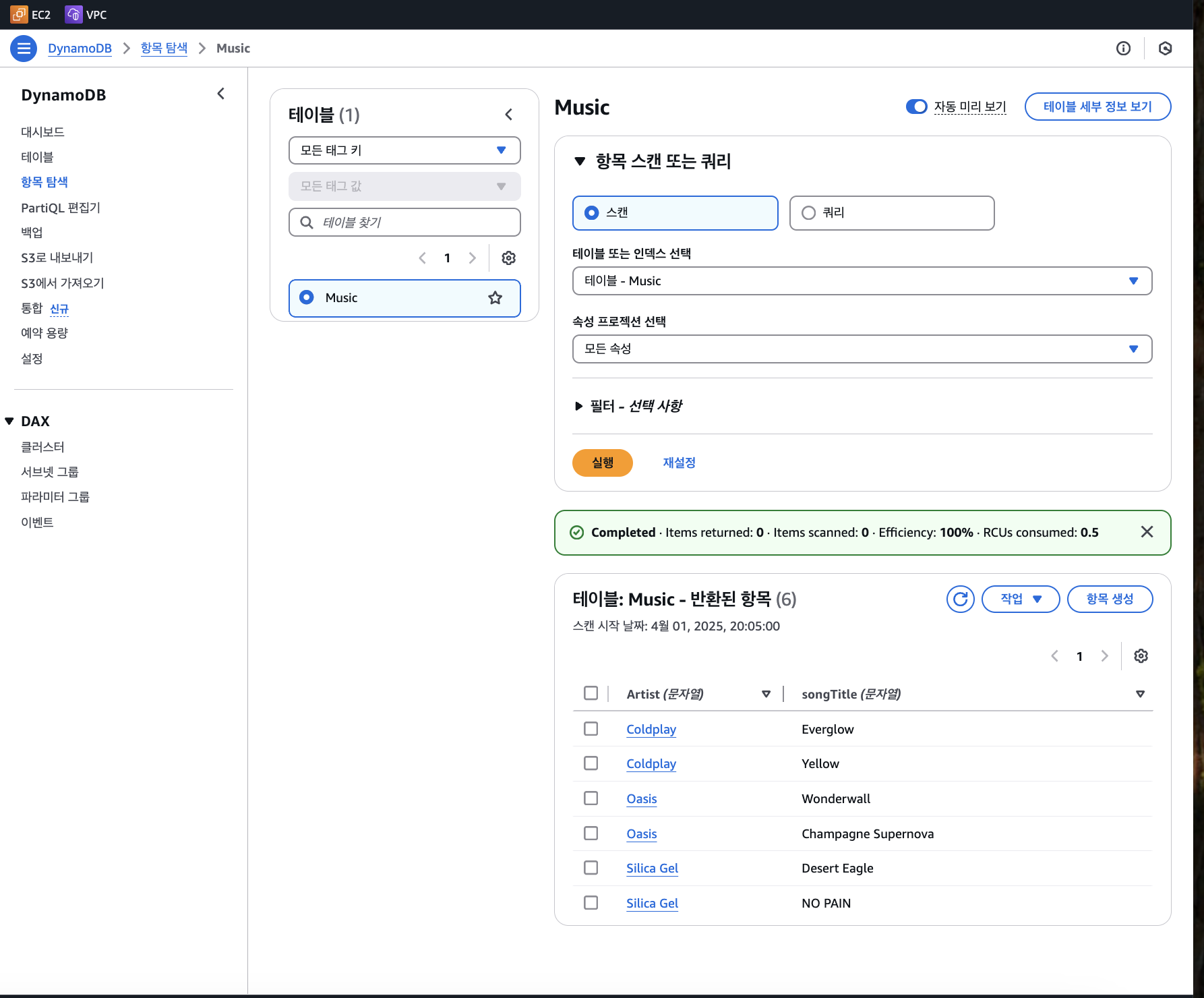Screen dimensions: 1204x998
Task: Open returned items preferences gear icon
Action: [1141, 656]
